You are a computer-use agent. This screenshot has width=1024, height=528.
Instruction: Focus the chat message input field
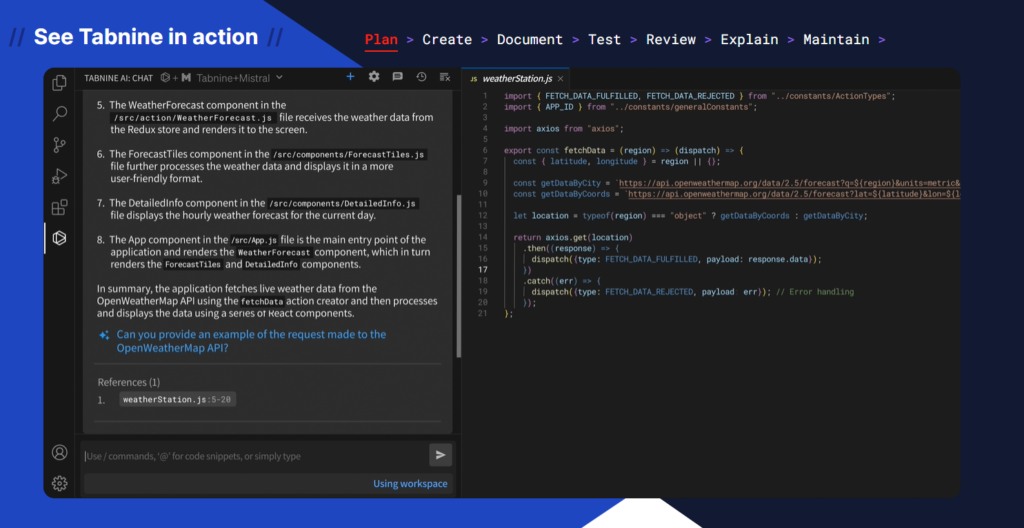[255, 455]
